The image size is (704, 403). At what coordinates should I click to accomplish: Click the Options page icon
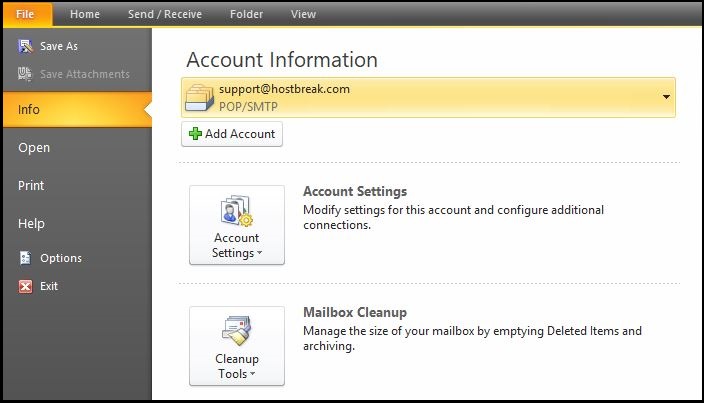pyautogui.click(x=25, y=258)
